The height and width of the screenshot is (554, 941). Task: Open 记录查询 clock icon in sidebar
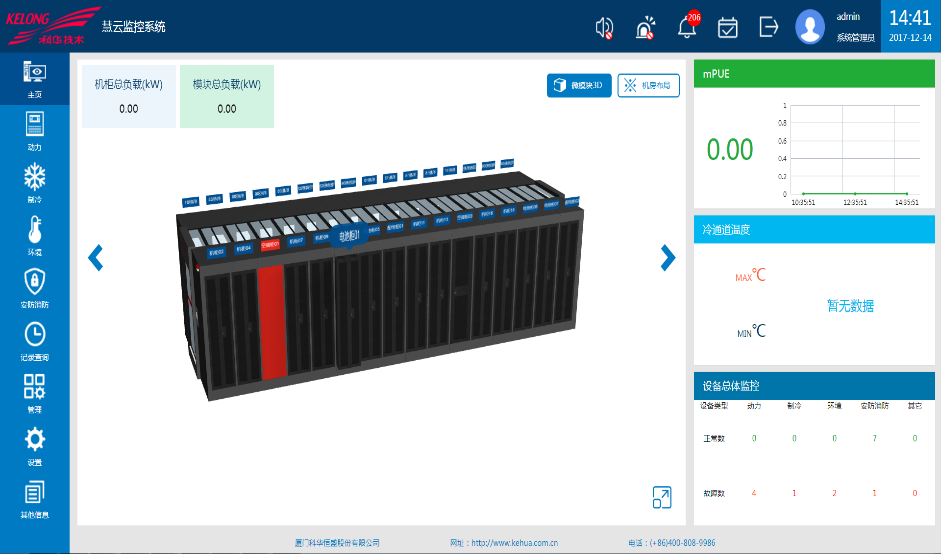tap(34, 335)
